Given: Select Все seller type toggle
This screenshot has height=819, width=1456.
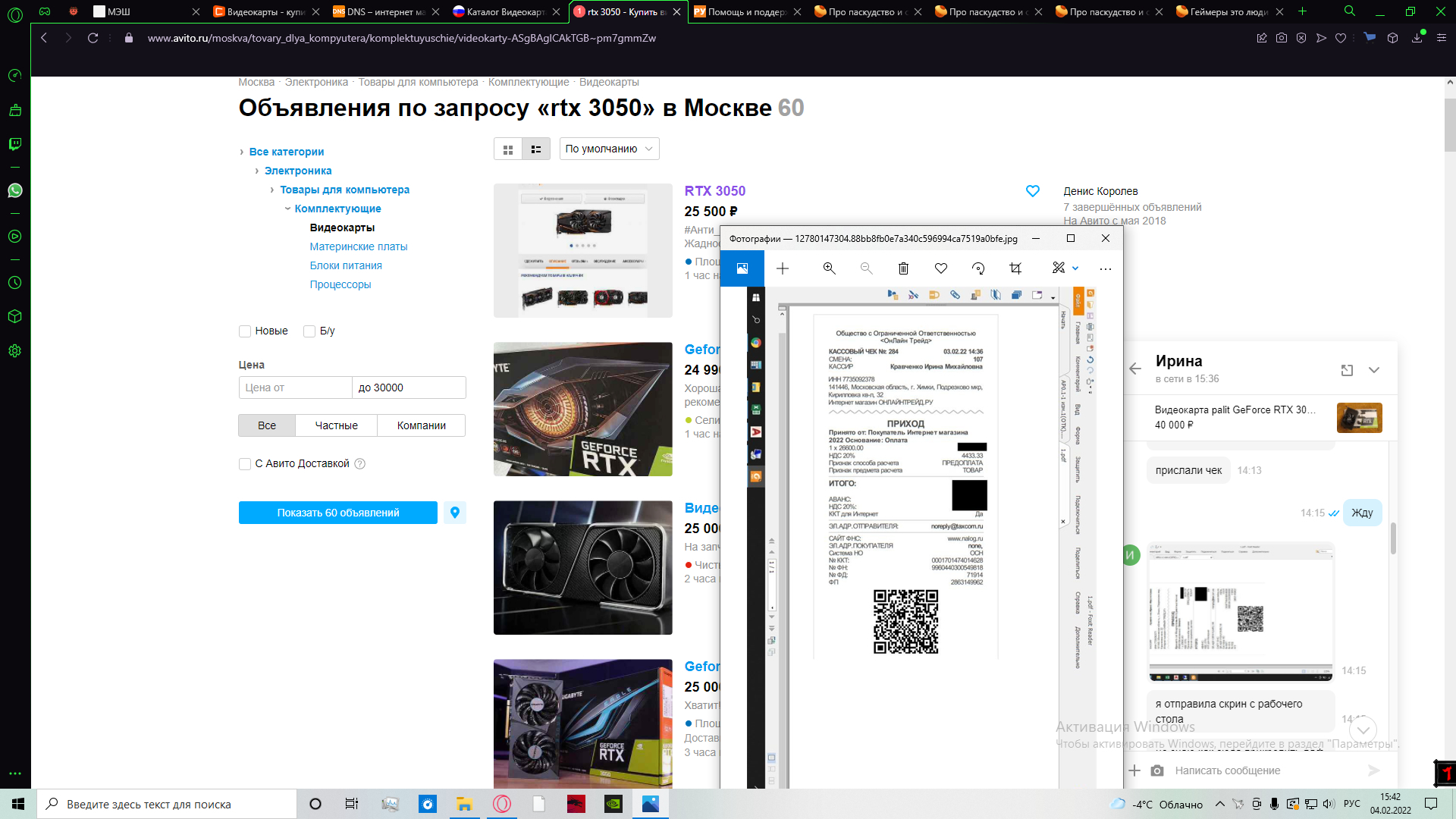Looking at the screenshot, I should pyautogui.click(x=267, y=425).
